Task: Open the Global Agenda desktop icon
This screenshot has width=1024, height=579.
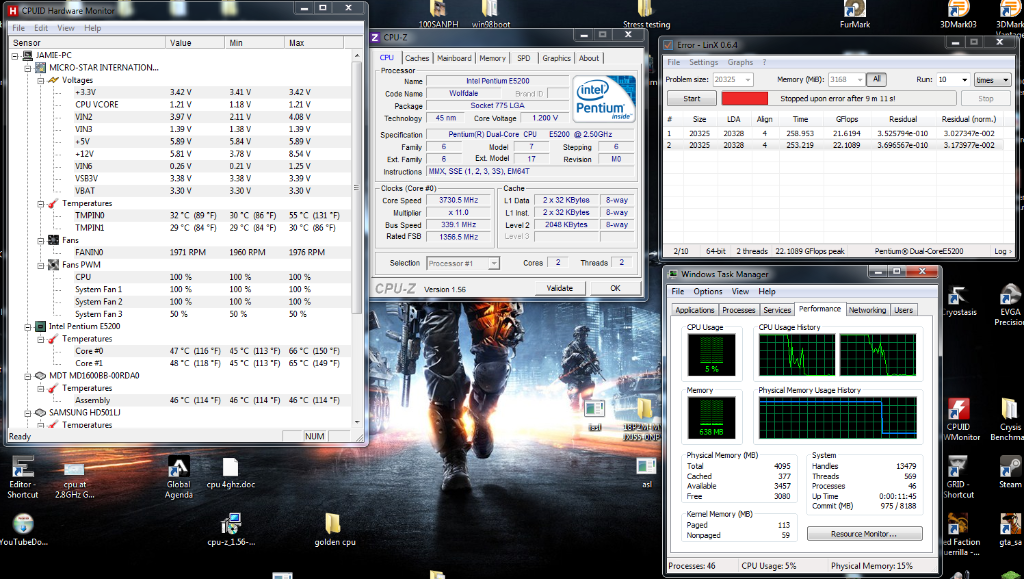Action: tap(178, 477)
